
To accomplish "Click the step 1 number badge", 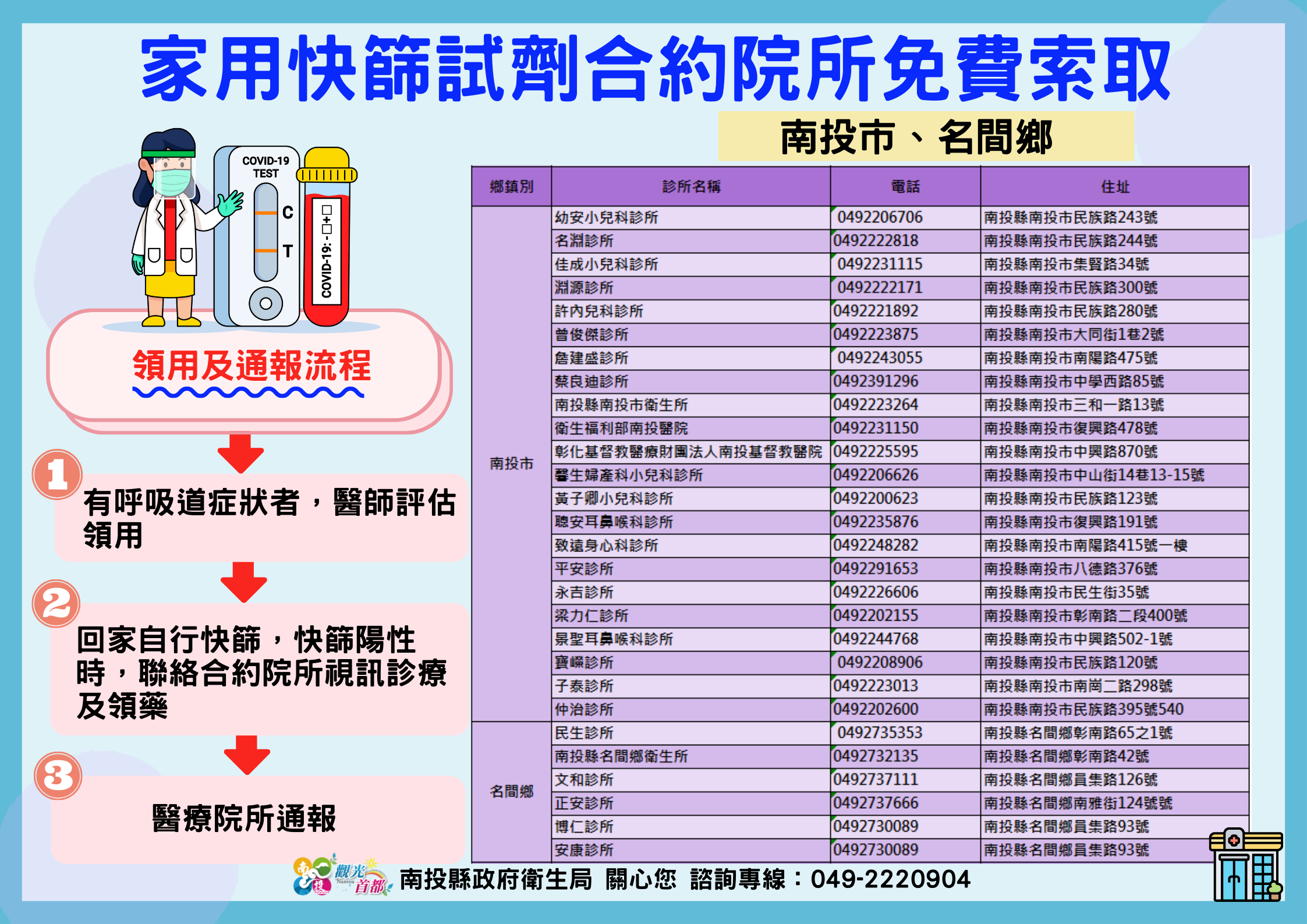I will point(57,475).
